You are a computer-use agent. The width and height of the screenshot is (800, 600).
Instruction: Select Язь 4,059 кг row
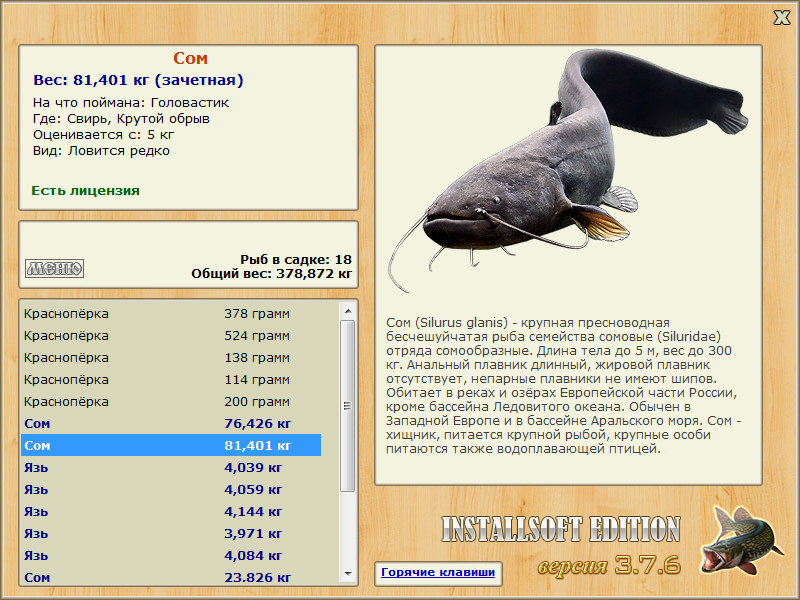click(171, 489)
